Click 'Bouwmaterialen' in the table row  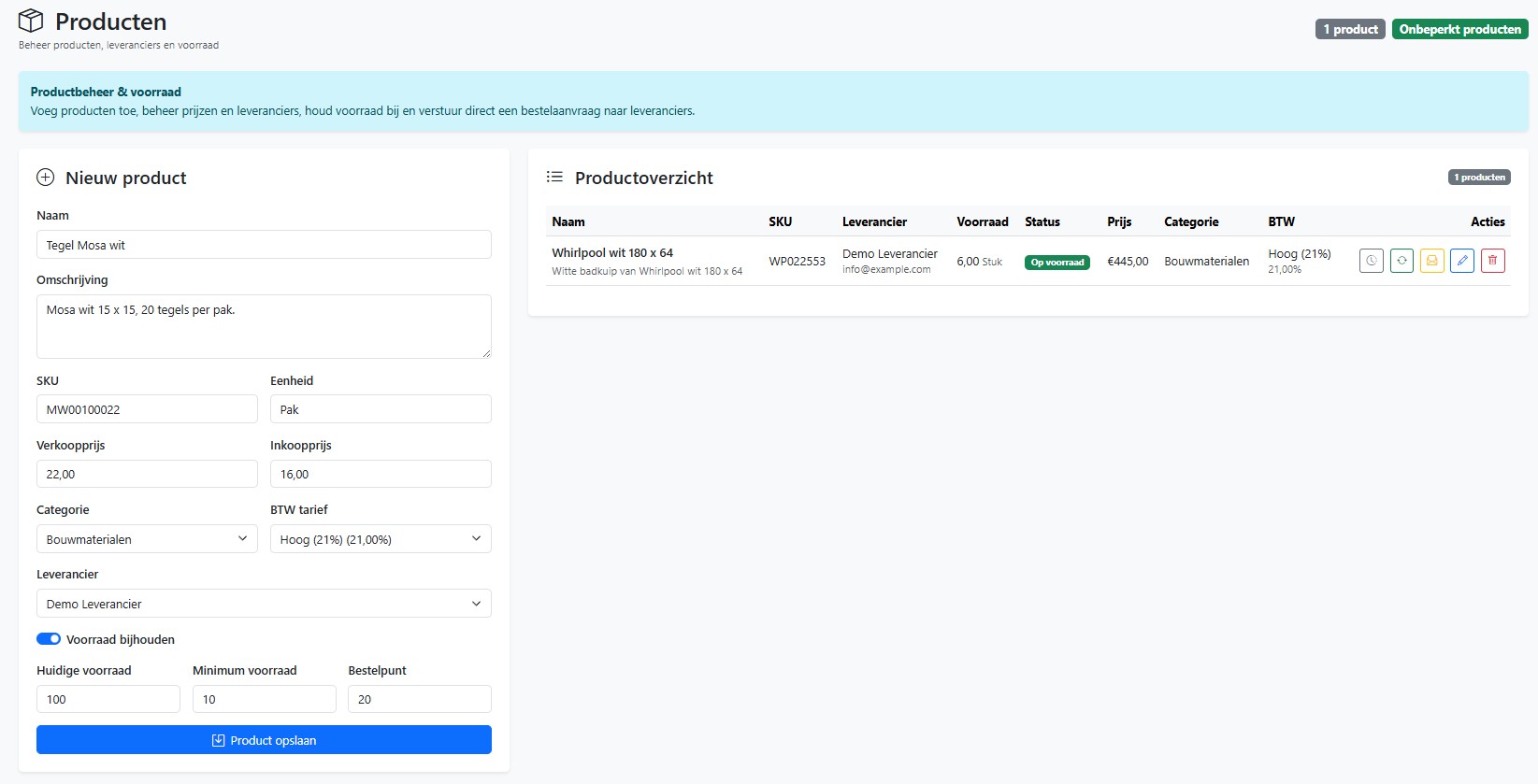(x=1207, y=262)
